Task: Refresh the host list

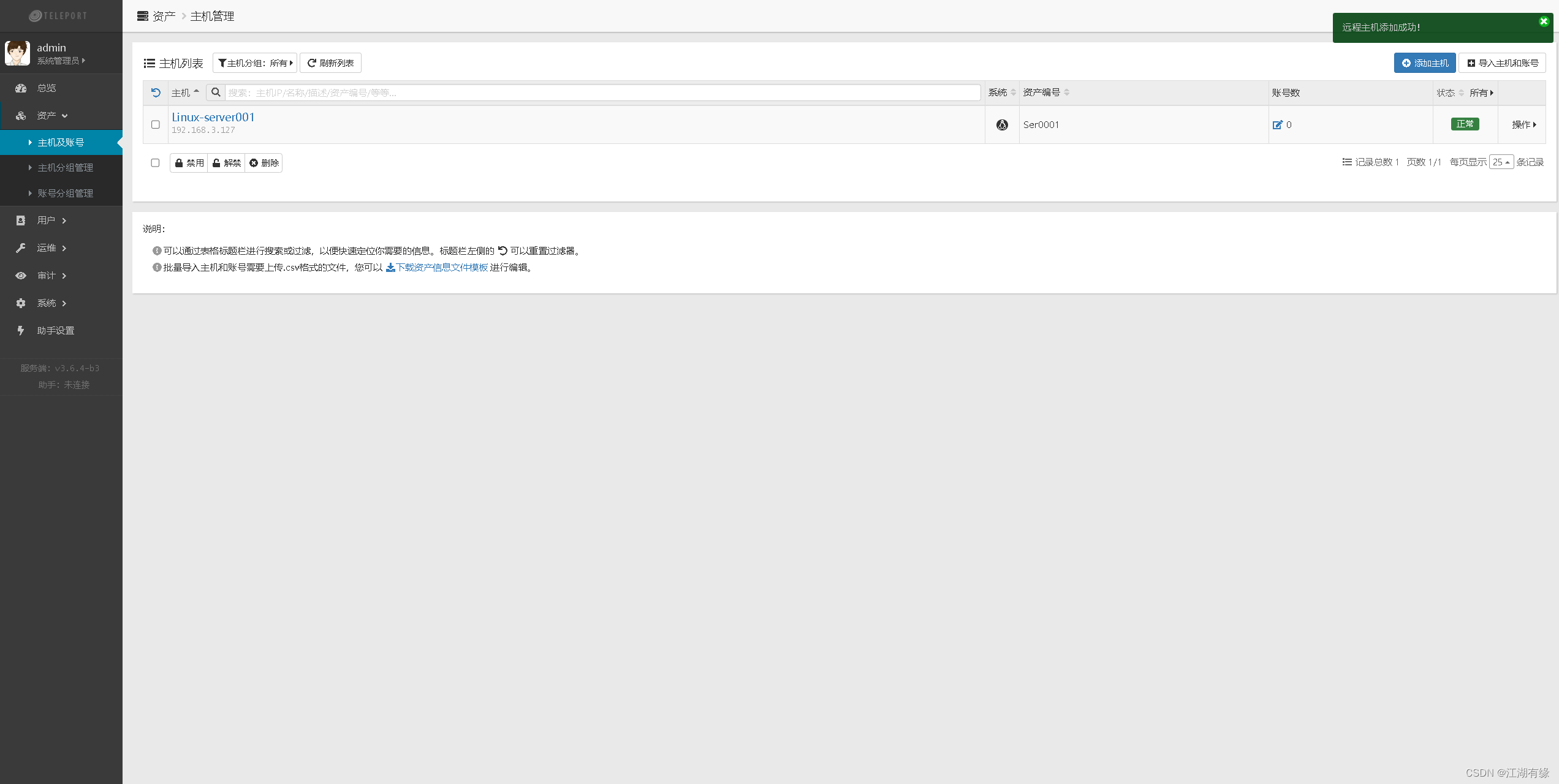Action: pos(330,63)
